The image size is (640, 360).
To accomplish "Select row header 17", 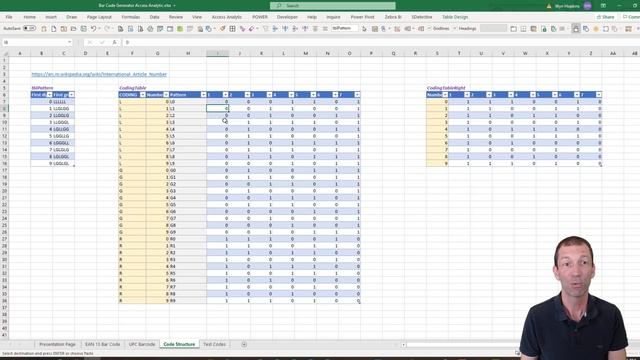I will coord(4,171).
